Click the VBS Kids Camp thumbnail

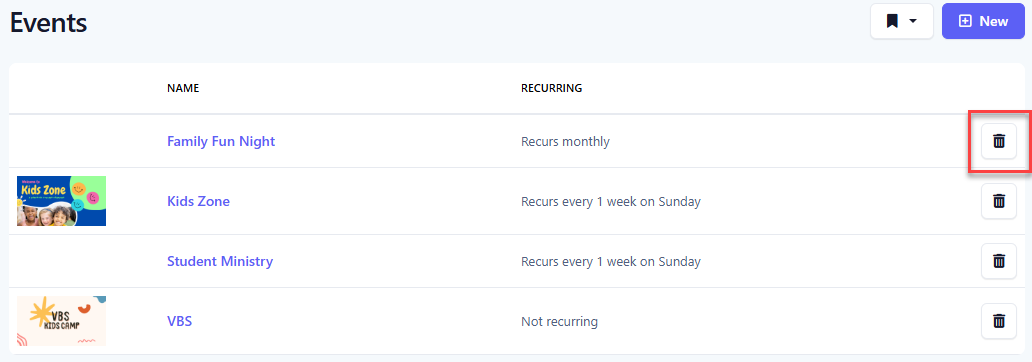61,321
